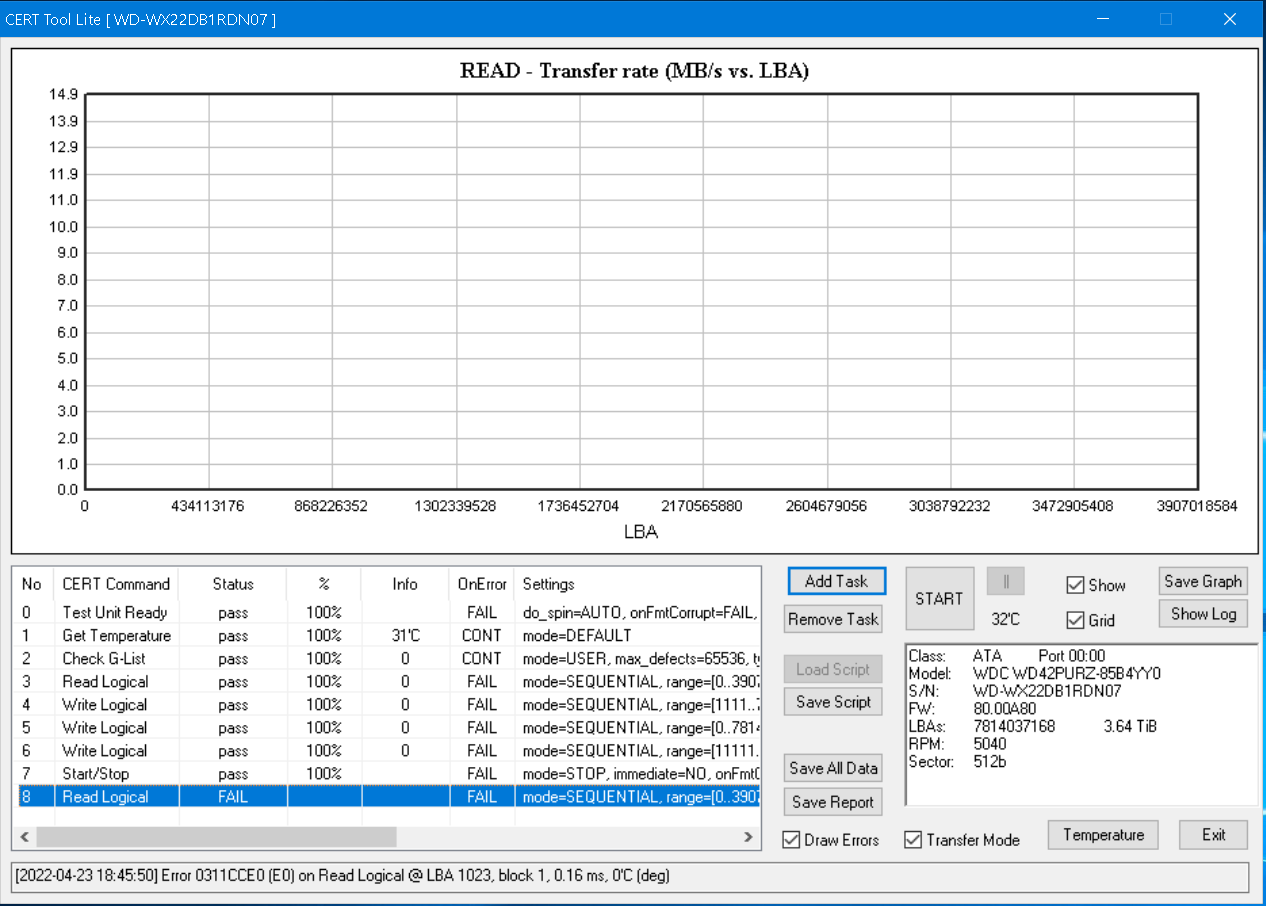Click Remove Task button
The height and width of the screenshot is (906, 1266).
pos(833,619)
